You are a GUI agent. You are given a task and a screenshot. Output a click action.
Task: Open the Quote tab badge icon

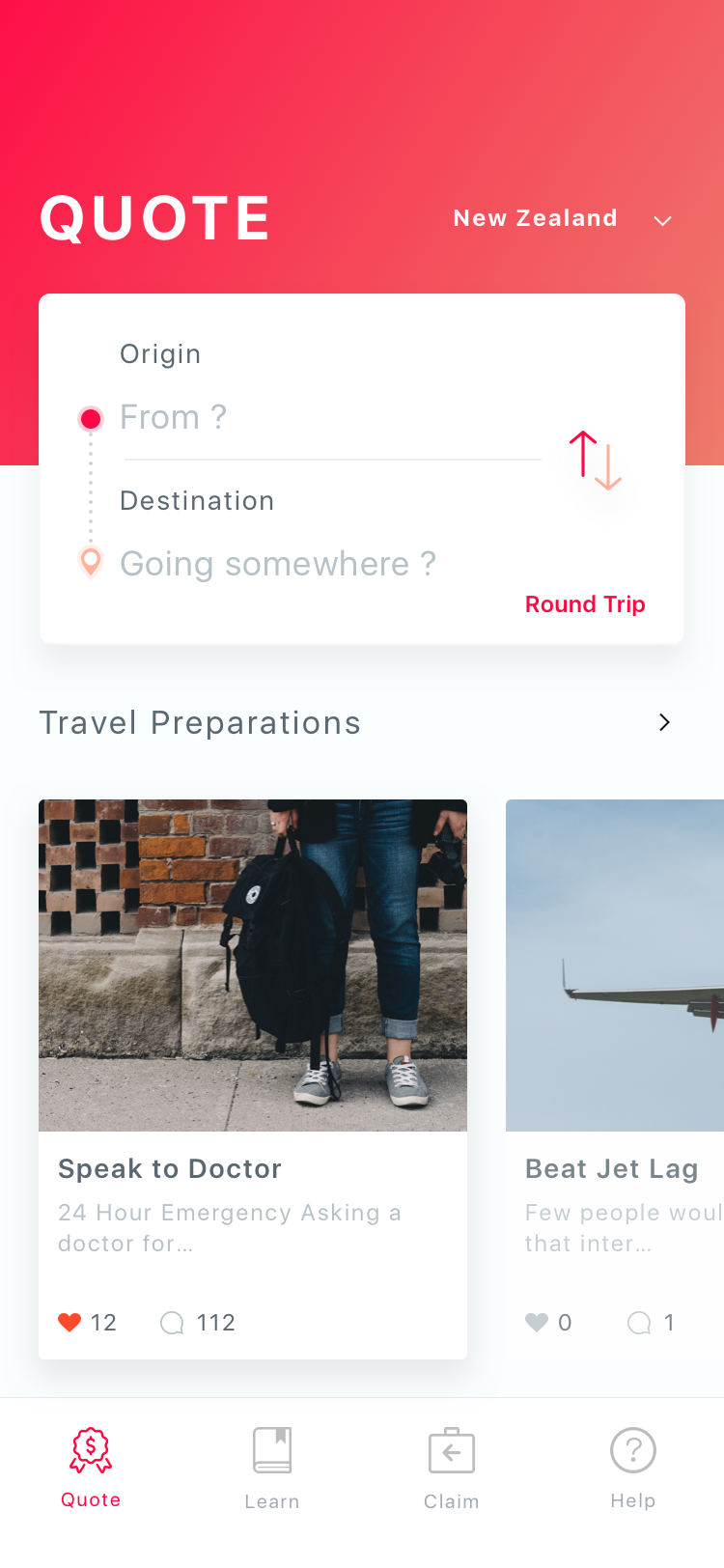[x=91, y=1450]
